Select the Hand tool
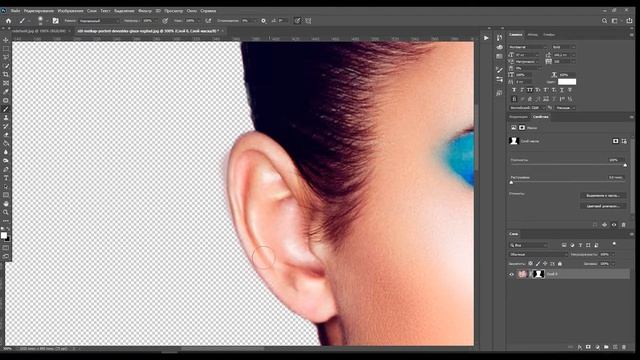Screen dimensions: 640x360 (x=6, y=203)
